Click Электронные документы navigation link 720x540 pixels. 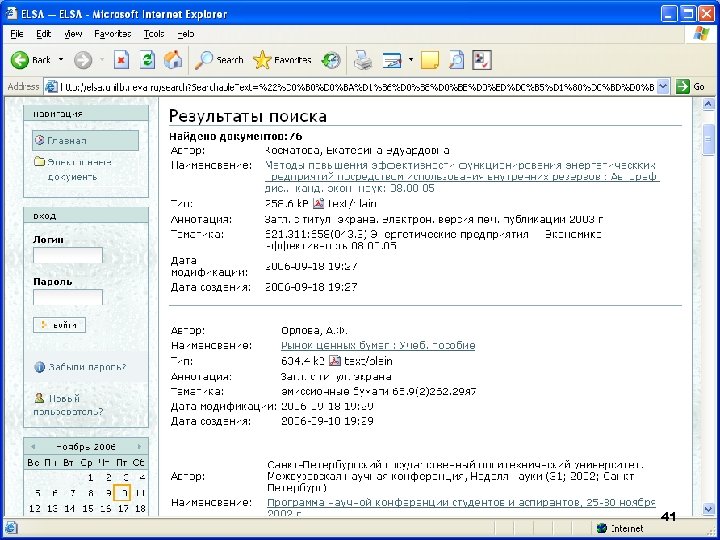[79, 169]
